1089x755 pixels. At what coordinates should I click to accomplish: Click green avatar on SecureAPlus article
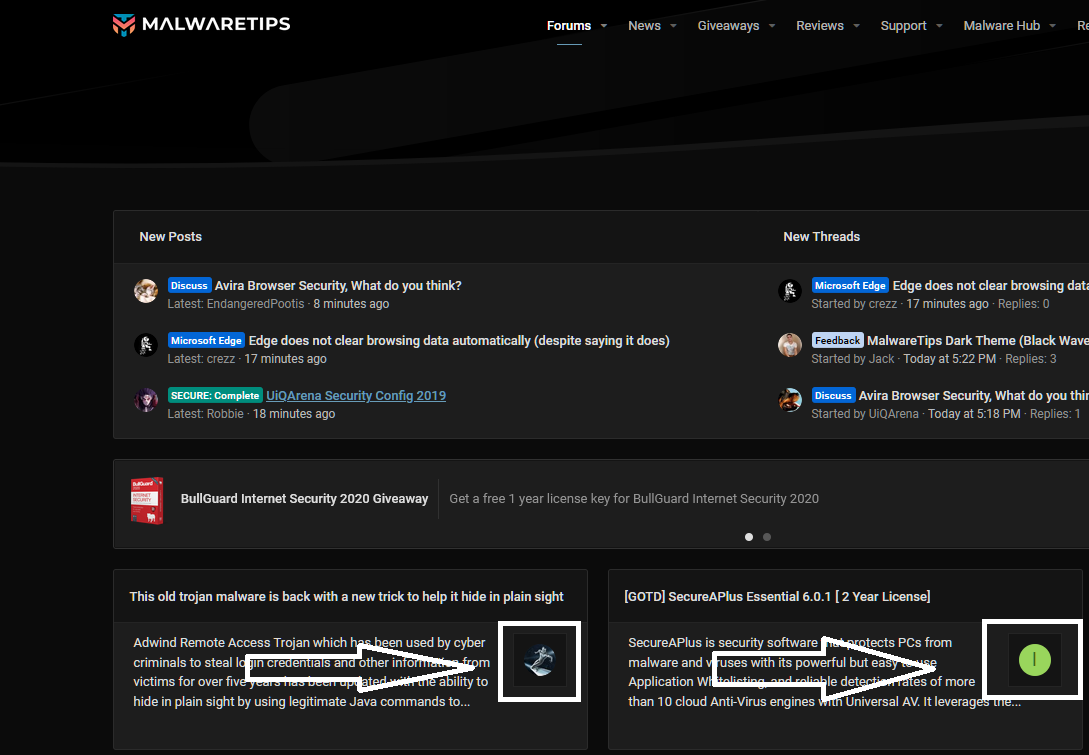pos(1034,660)
